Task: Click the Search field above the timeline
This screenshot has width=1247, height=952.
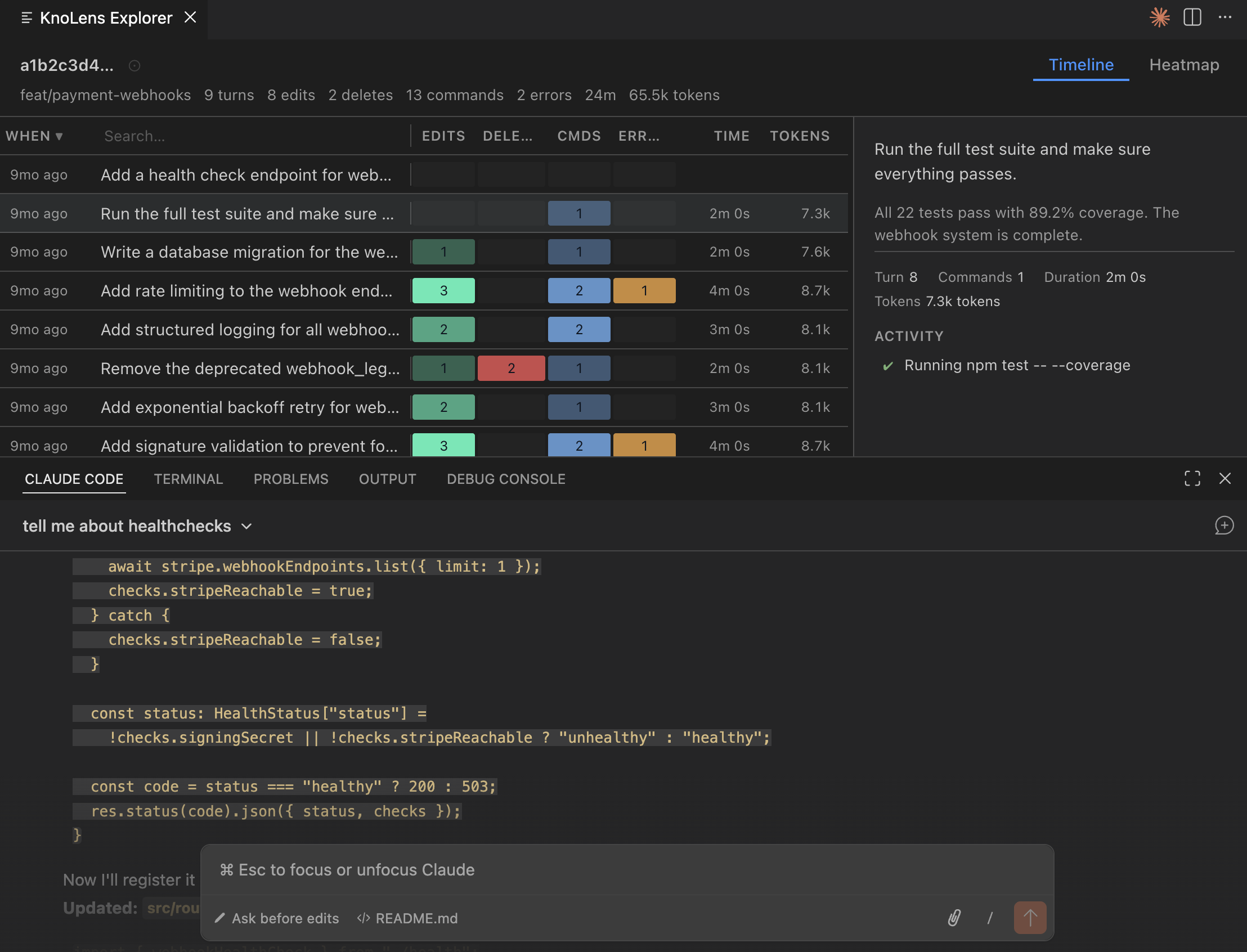Action: (134, 136)
